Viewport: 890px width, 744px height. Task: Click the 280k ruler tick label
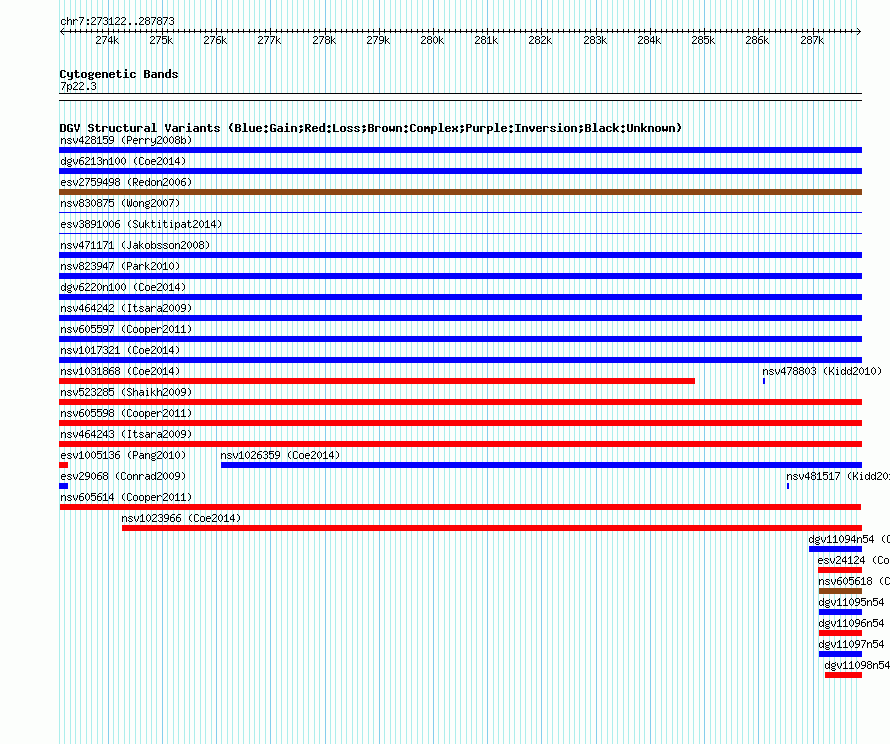click(x=432, y=40)
